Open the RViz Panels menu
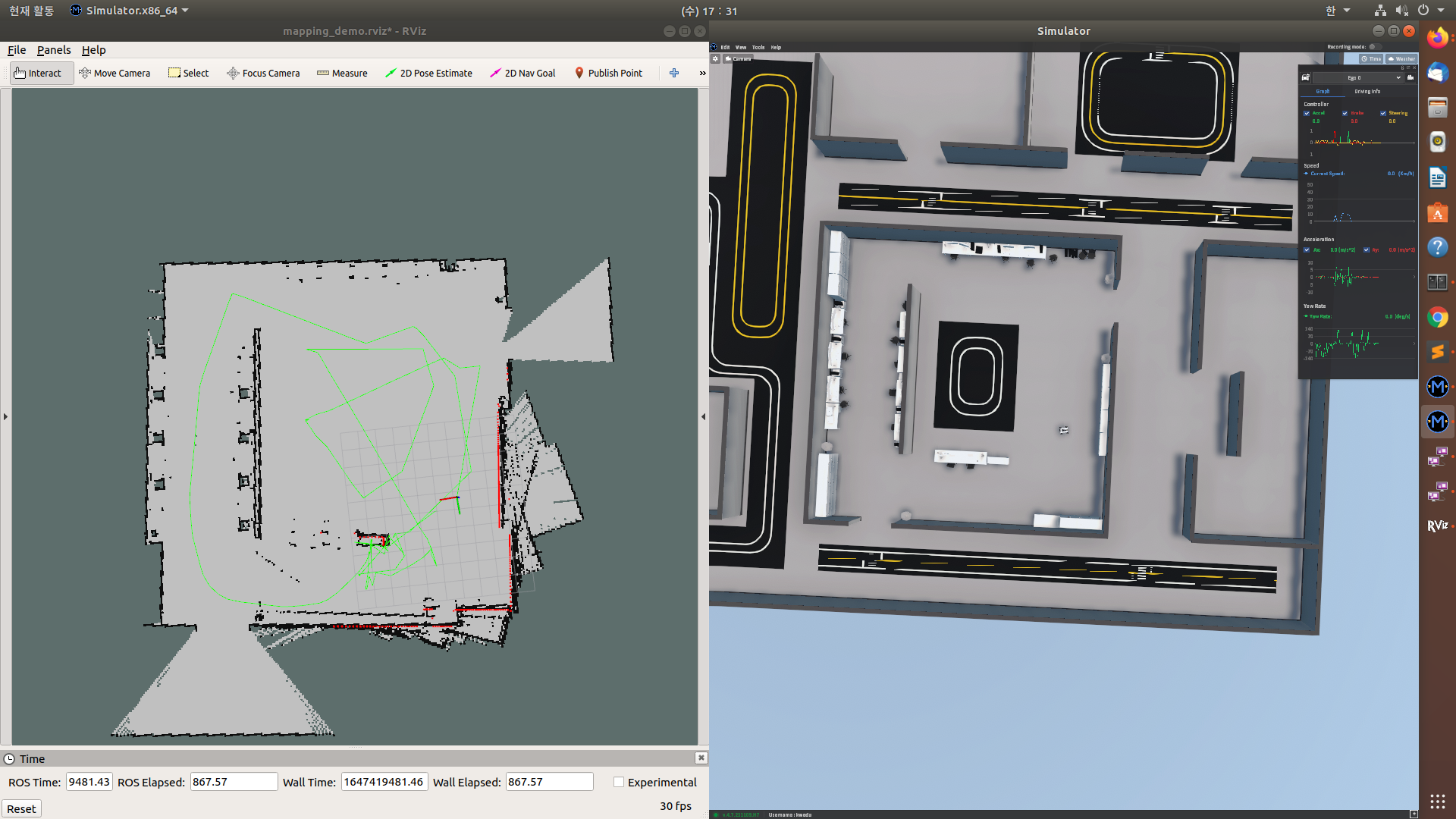The width and height of the screenshot is (1456, 819). pyautogui.click(x=54, y=50)
